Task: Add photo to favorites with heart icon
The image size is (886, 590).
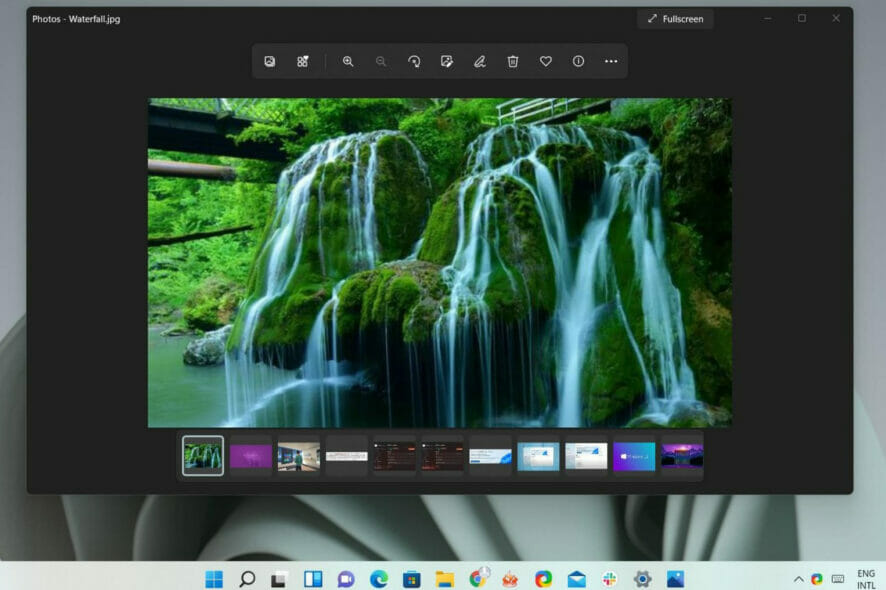Action: (545, 61)
